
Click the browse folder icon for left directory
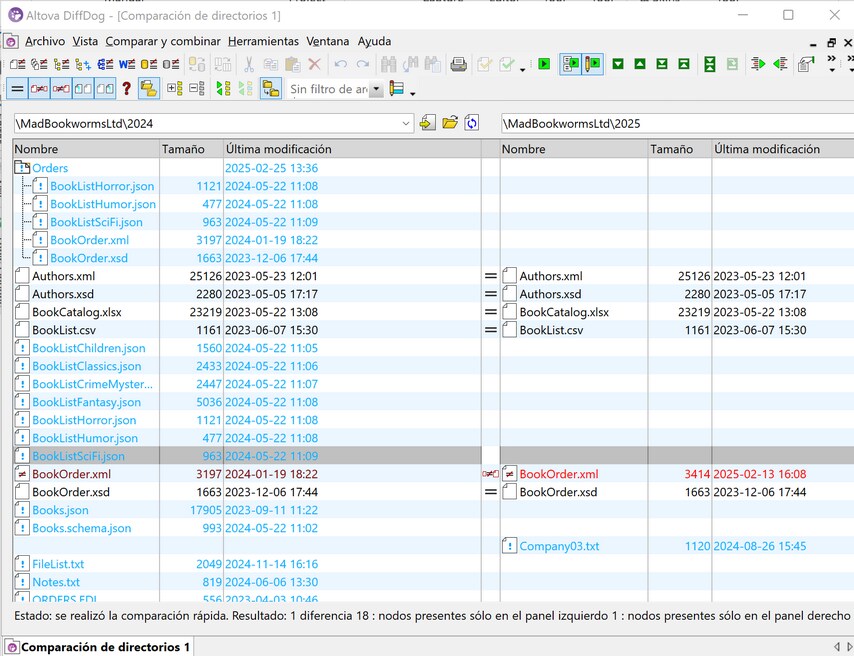(x=449, y=123)
